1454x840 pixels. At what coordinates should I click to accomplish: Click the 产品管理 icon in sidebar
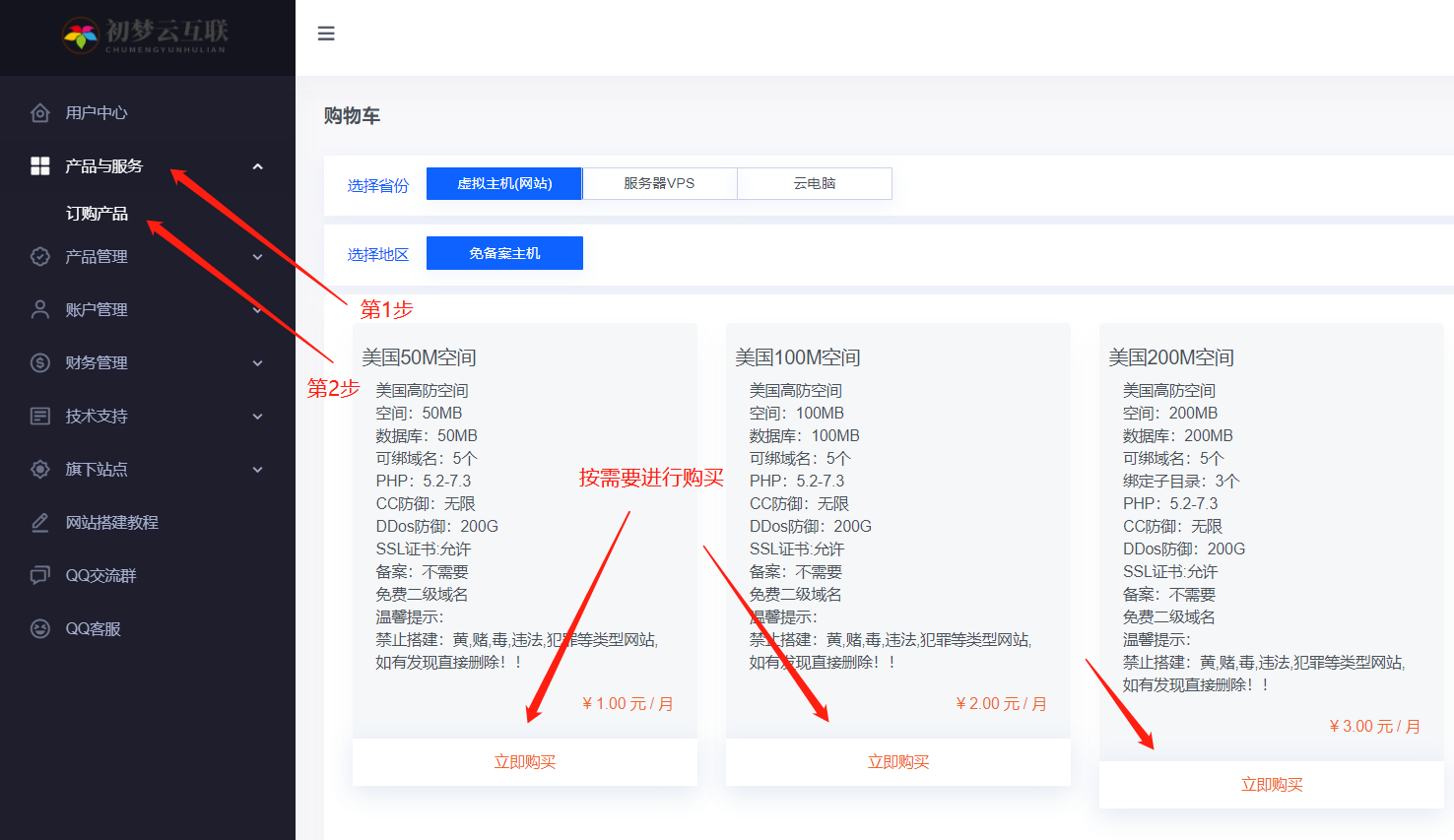tap(39, 256)
